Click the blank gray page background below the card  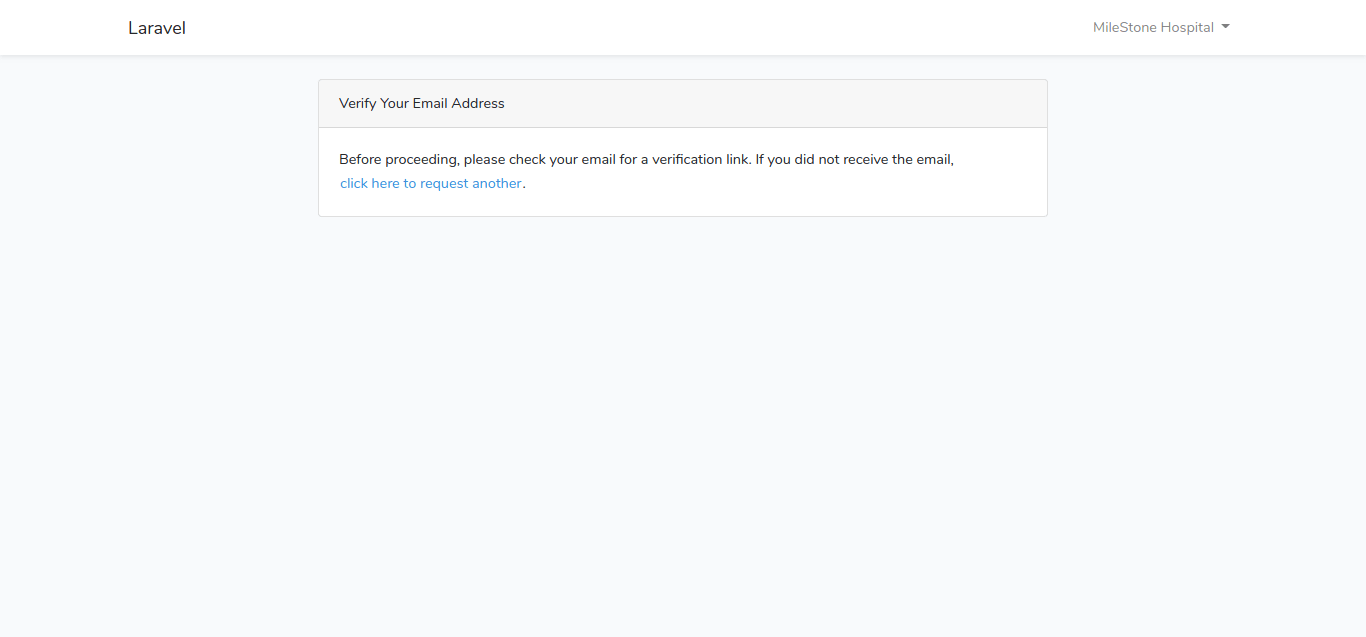[x=682, y=420]
